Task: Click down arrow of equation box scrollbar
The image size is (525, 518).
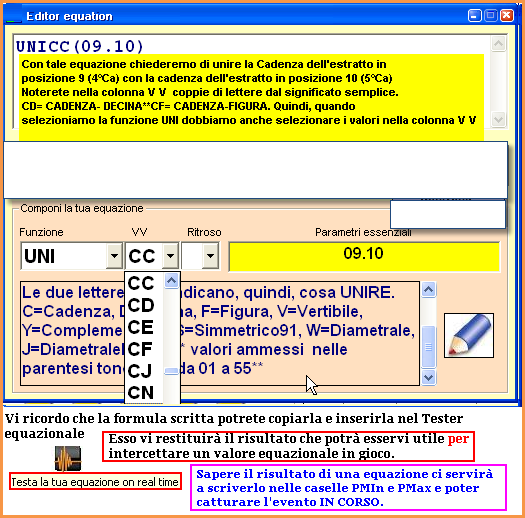Action: [498, 119]
